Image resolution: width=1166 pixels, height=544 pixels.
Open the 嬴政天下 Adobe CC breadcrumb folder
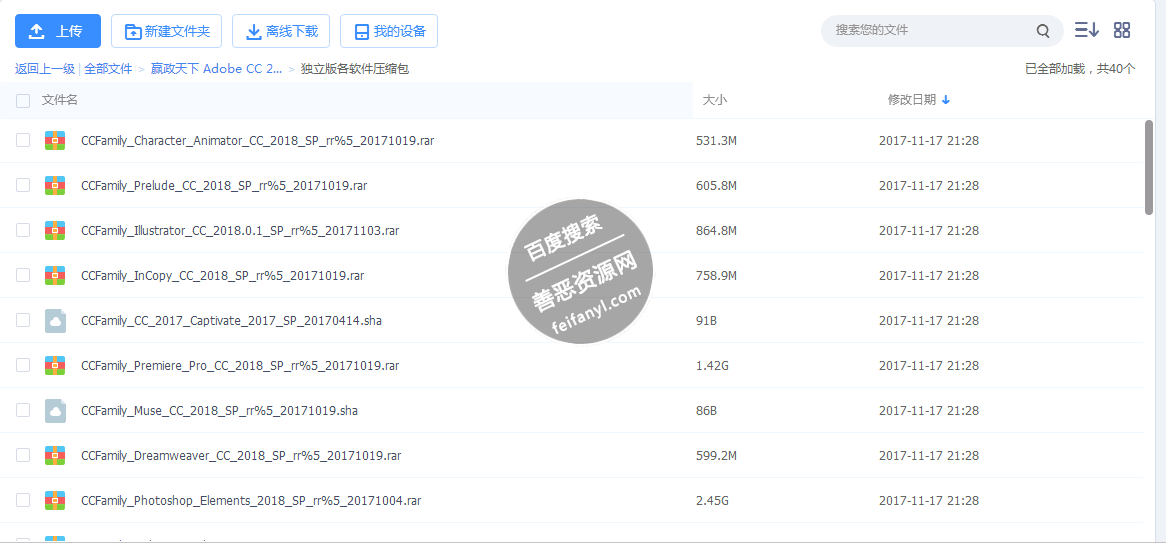216,69
